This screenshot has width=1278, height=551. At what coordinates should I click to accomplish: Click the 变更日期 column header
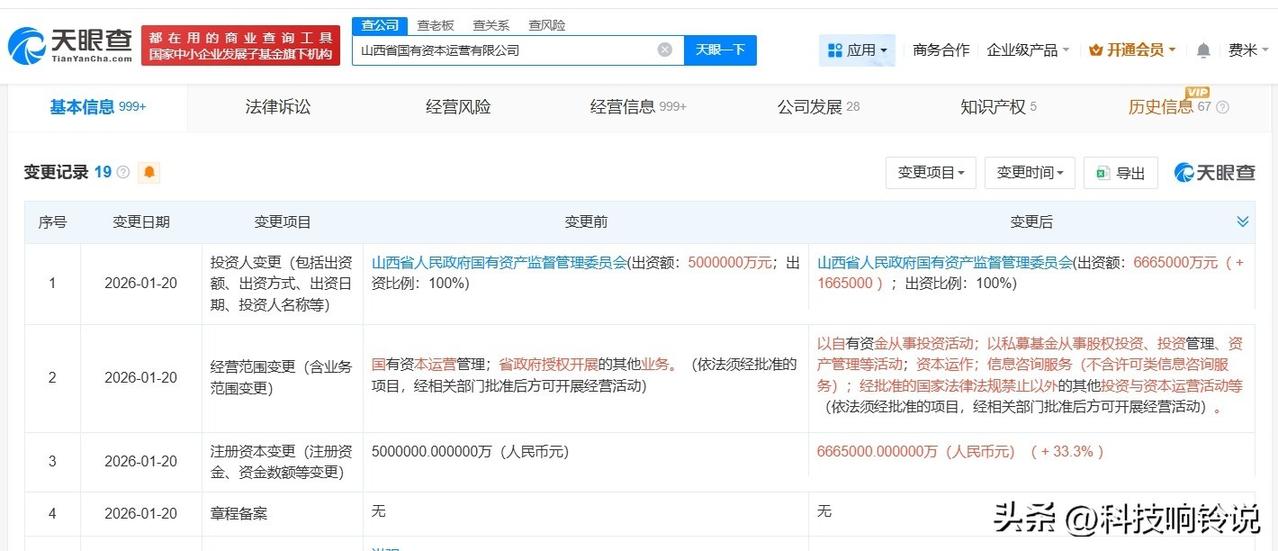pos(141,222)
